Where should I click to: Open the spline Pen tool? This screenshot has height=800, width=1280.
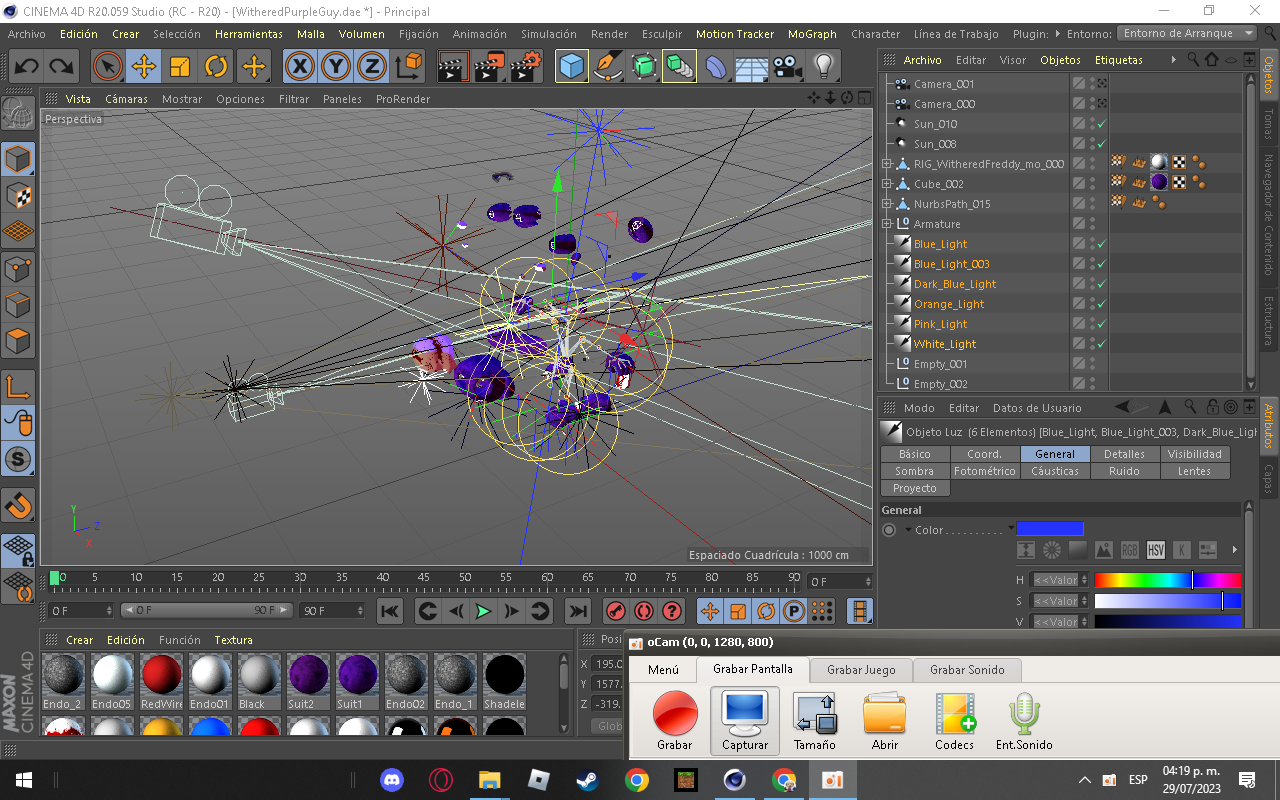pos(608,67)
